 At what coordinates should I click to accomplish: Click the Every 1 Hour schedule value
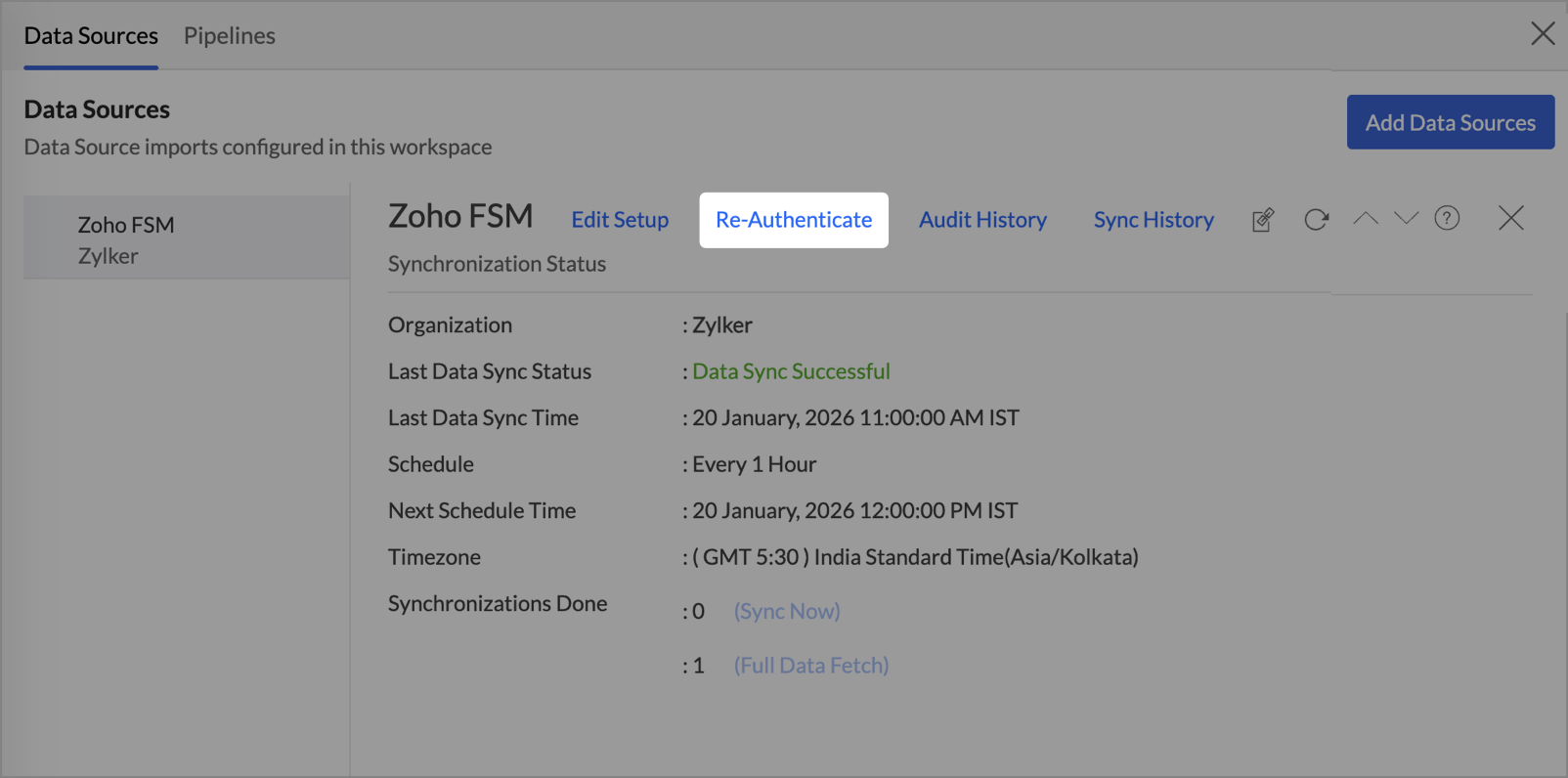(x=754, y=464)
